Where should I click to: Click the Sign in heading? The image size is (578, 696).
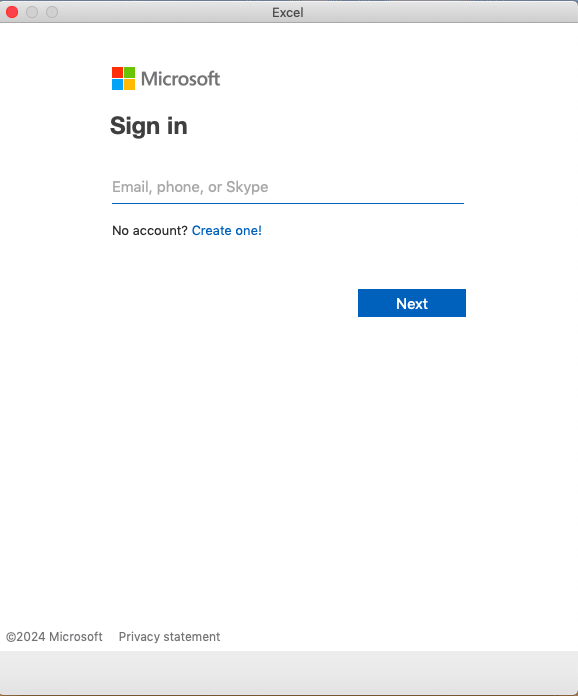tap(149, 126)
